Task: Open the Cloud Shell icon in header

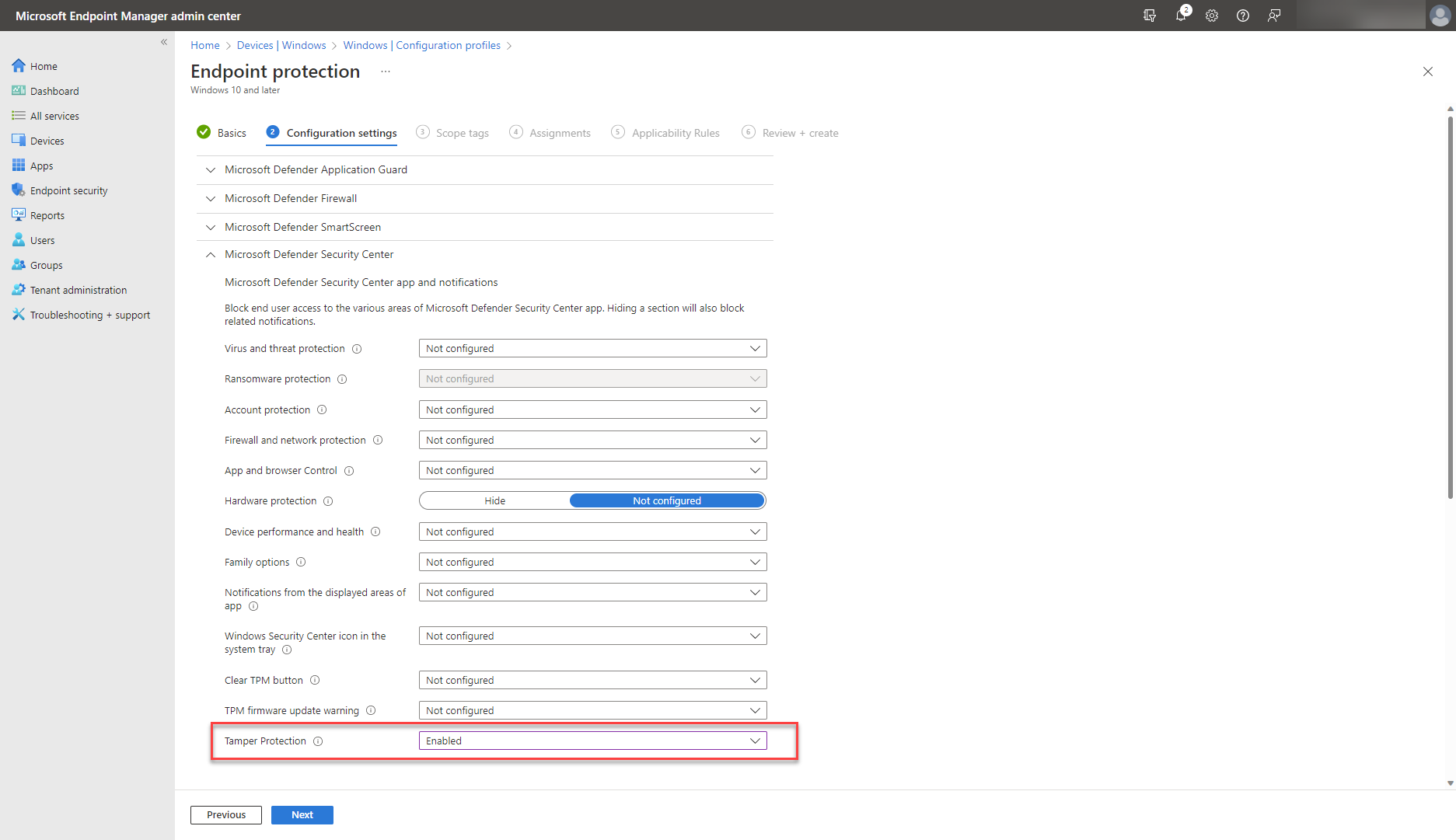Action: tap(1150, 16)
